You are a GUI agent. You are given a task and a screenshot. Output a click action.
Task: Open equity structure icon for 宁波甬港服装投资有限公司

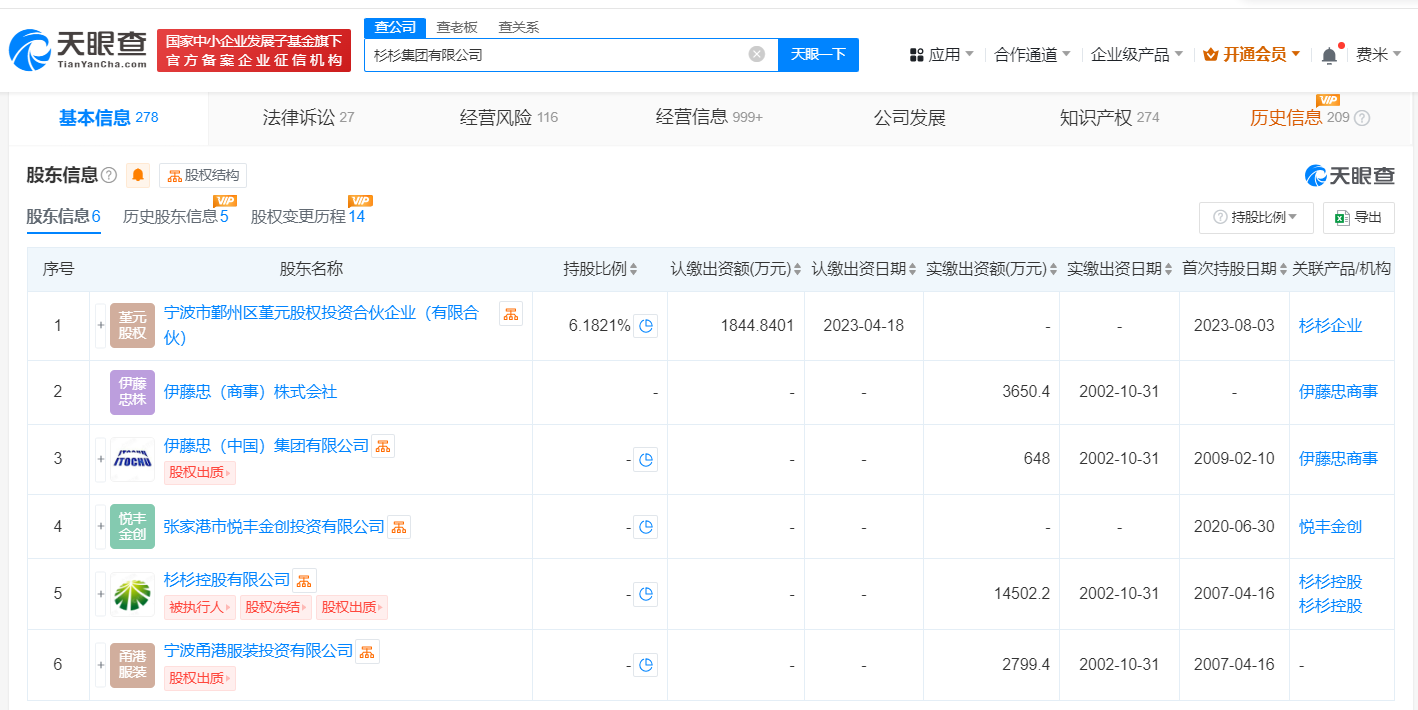point(367,652)
